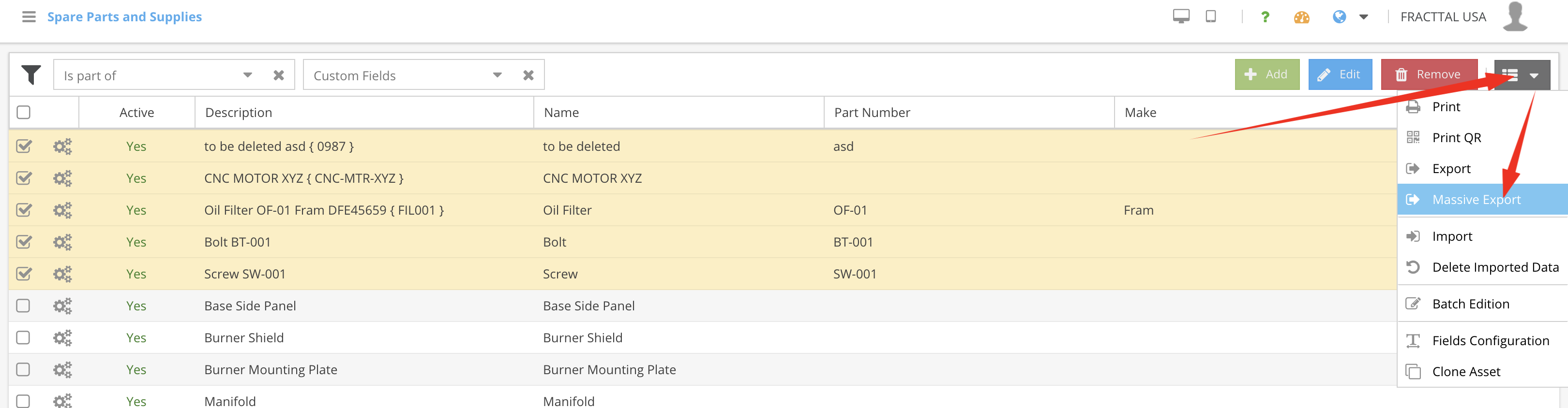
Task: Click the green help question mark icon
Action: point(1265,17)
